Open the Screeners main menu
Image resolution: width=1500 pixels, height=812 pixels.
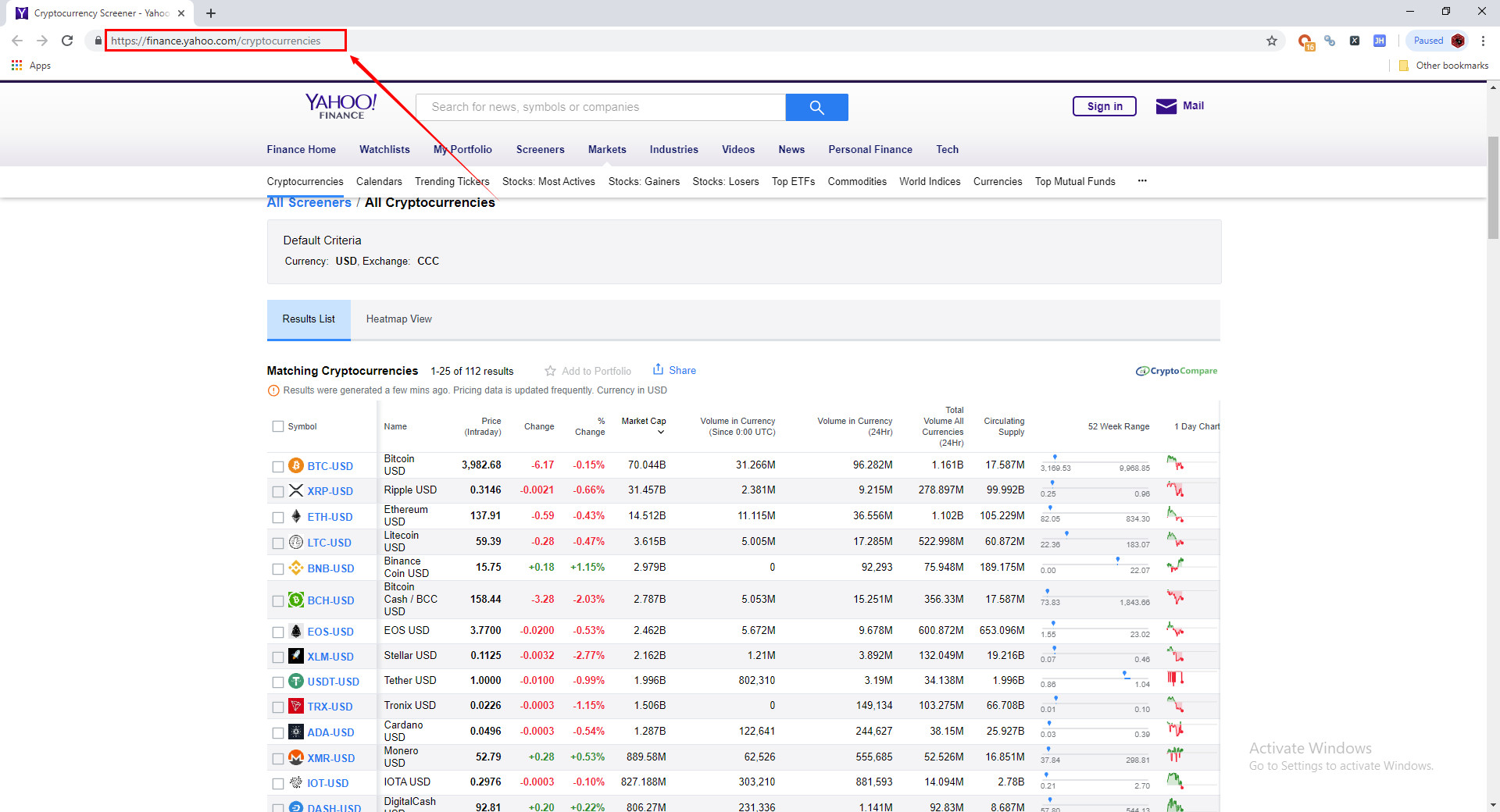click(x=540, y=149)
